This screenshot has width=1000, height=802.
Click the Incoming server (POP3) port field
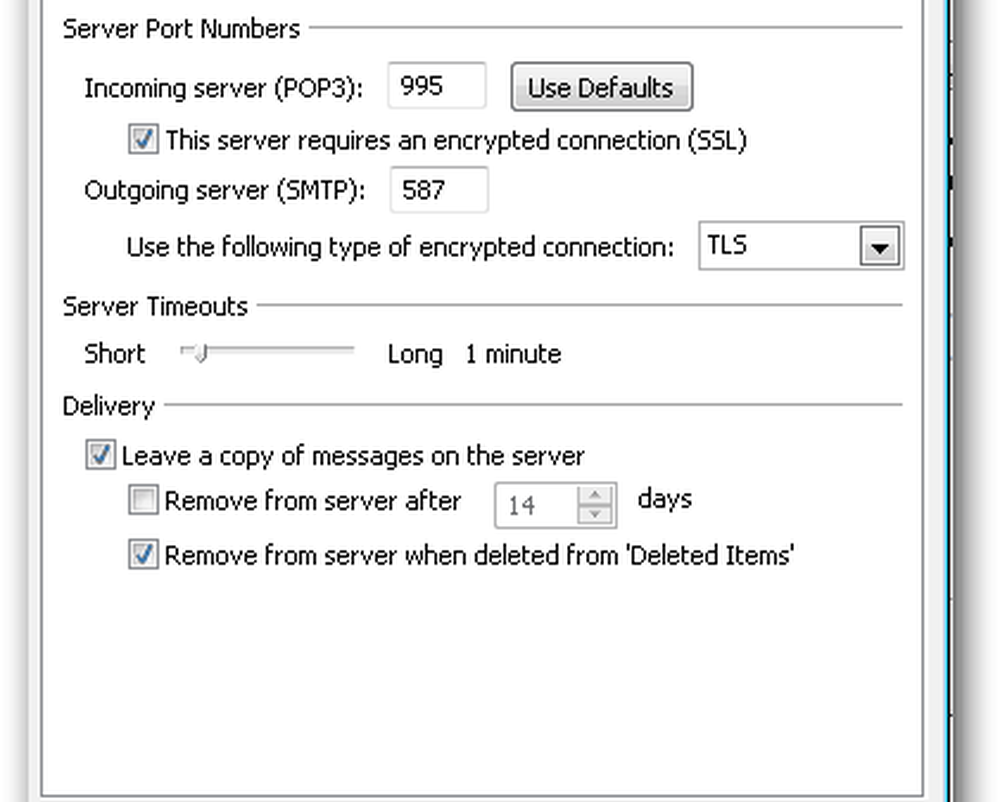click(436, 87)
